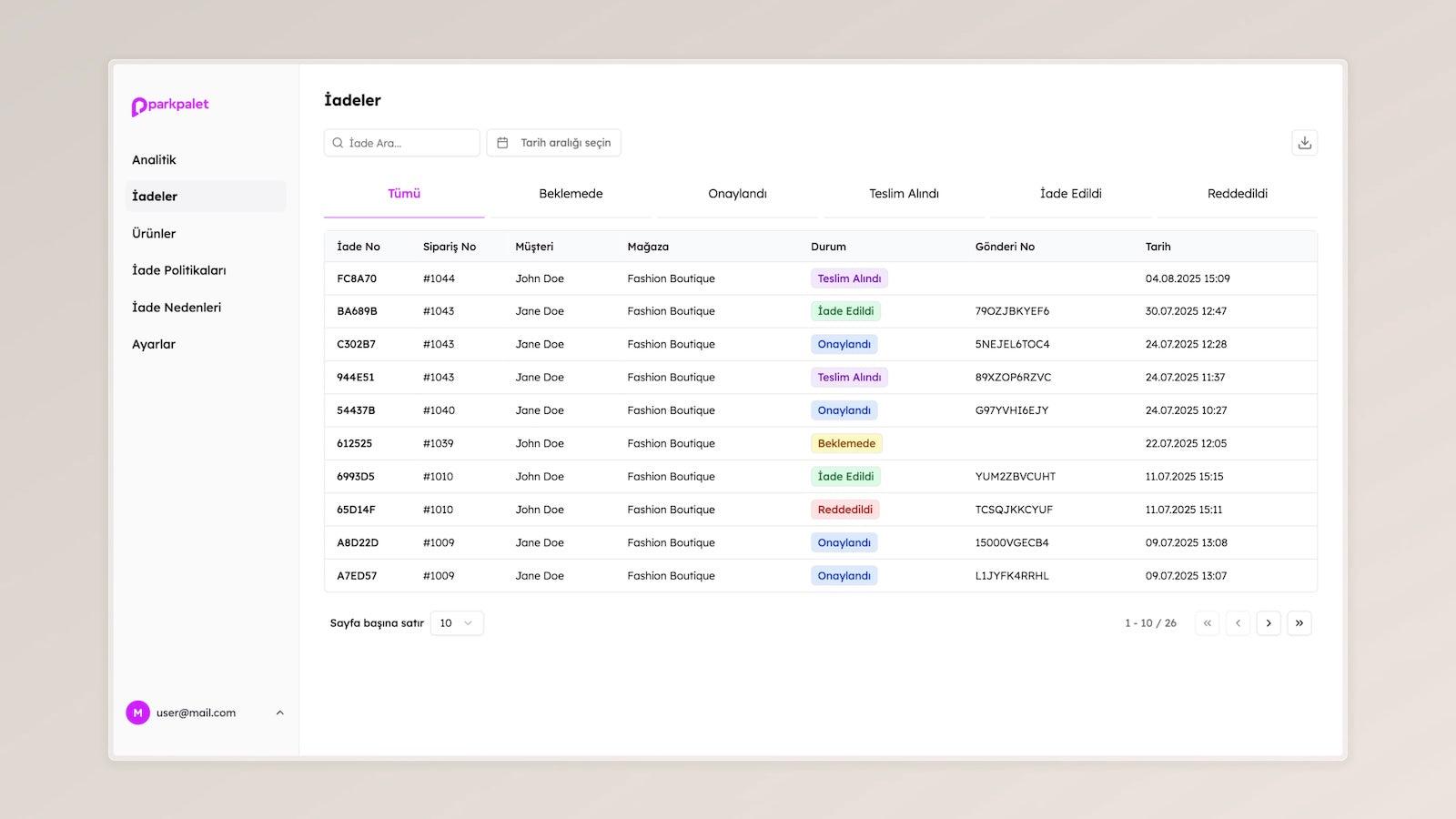Viewport: 1456px width, 819px height.
Task: Go to the next page arrow
Action: (1269, 623)
